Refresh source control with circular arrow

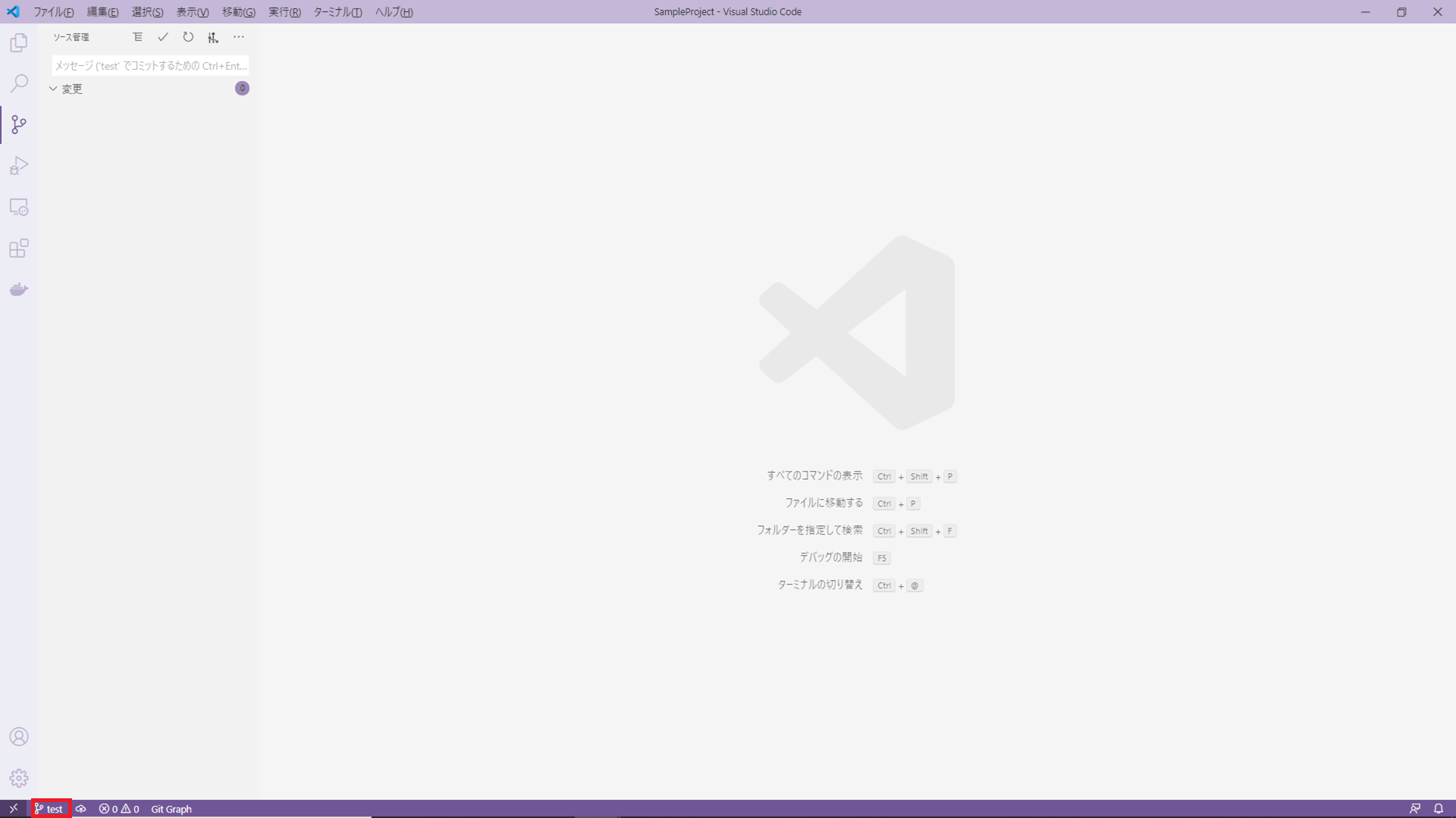188,37
